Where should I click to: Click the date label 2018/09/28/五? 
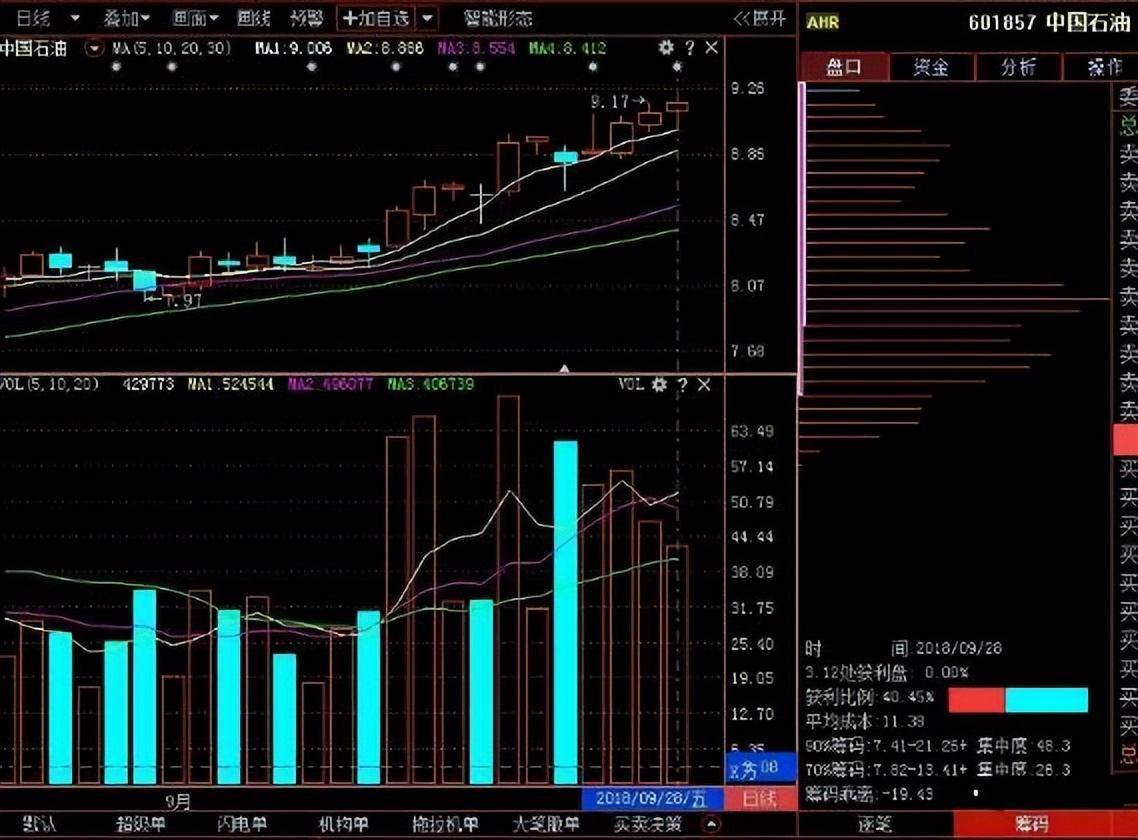tap(651, 799)
